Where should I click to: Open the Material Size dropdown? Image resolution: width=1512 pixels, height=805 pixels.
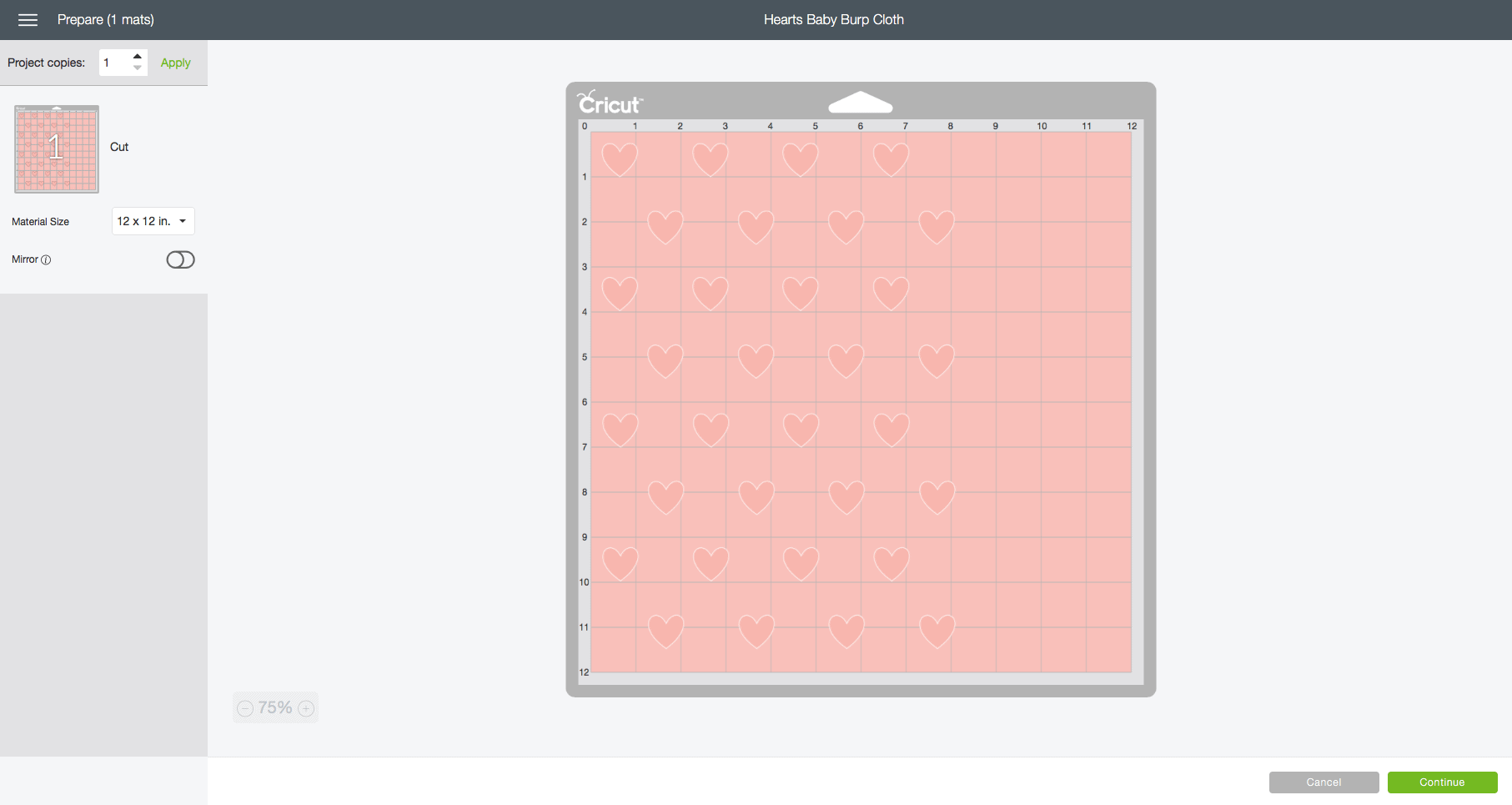(x=153, y=221)
